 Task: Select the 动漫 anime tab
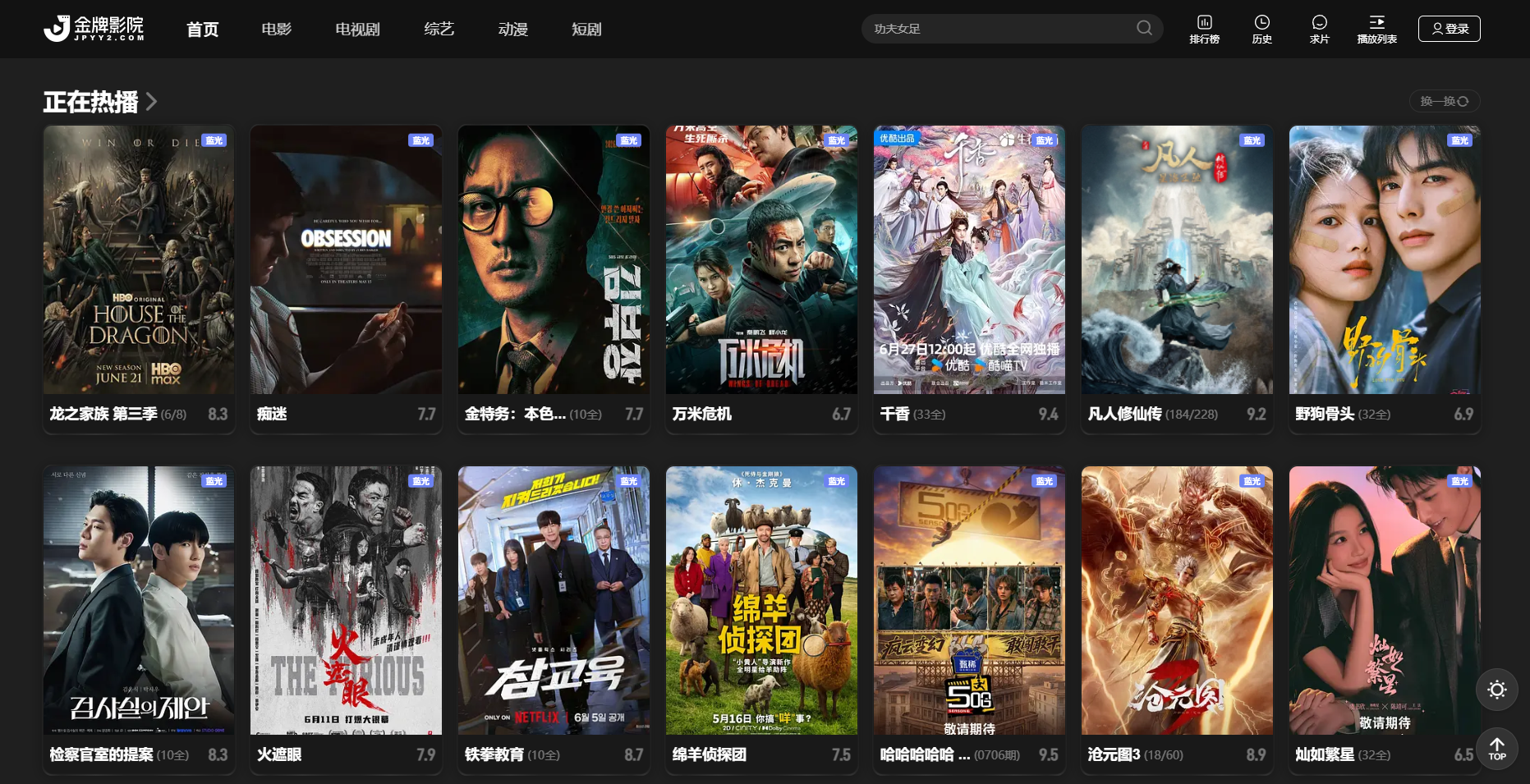pos(513,30)
